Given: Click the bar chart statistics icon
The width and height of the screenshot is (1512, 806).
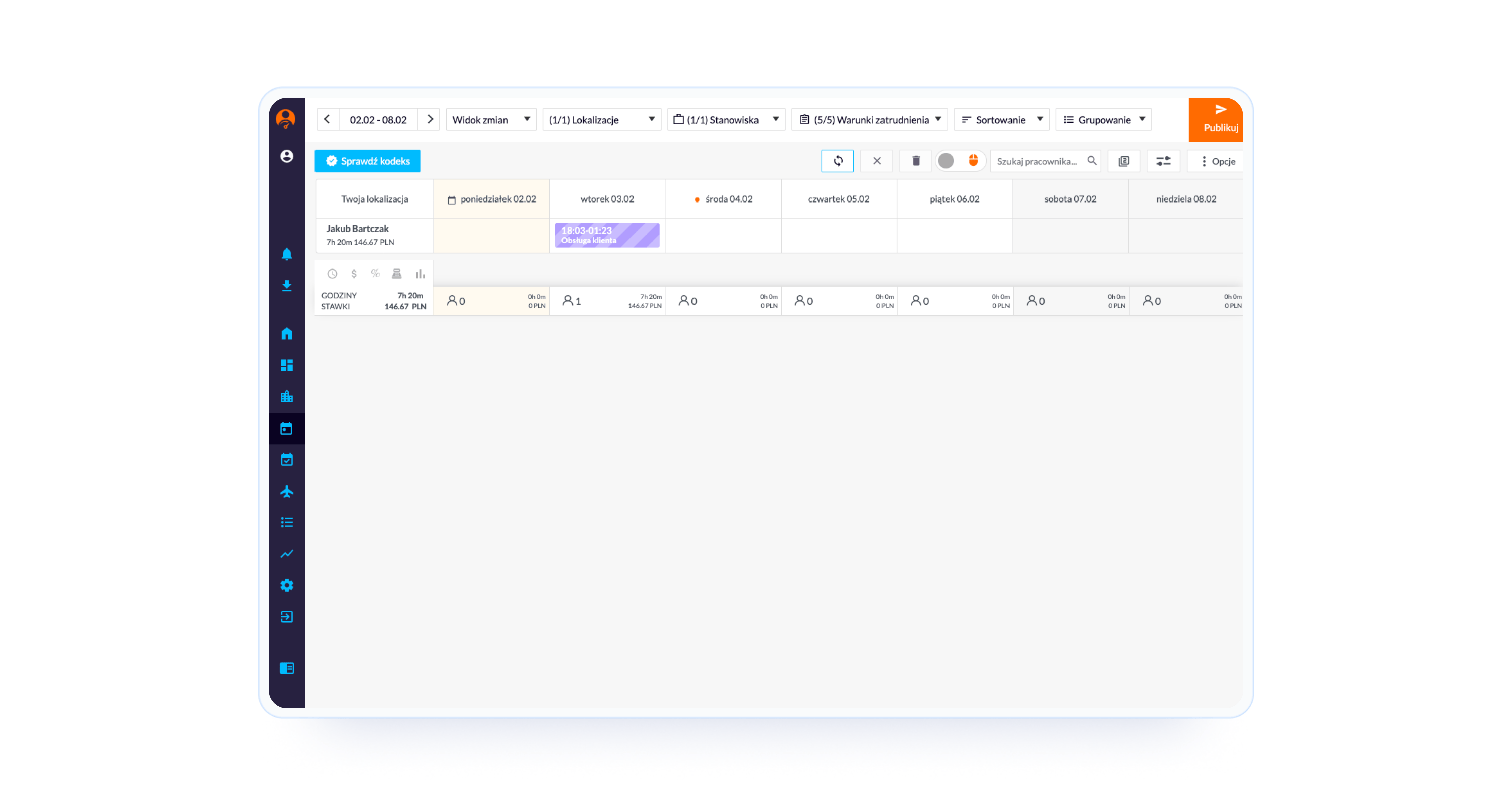Looking at the screenshot, I should [x=420, y=274].
